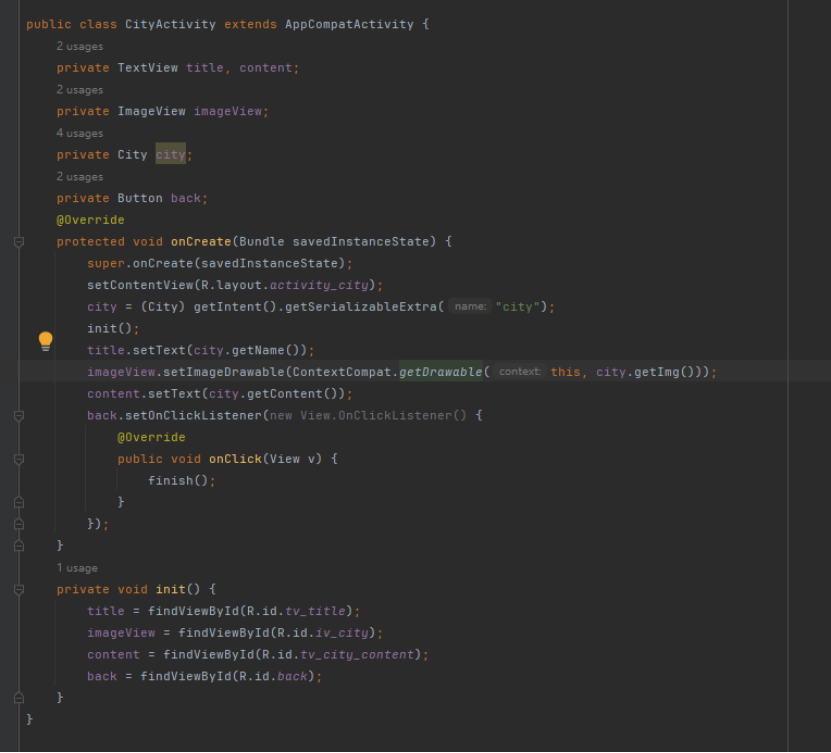Viewport: 831px width, 753px height.
Task: Click the "city" string literal
Action: coord(518,307)
